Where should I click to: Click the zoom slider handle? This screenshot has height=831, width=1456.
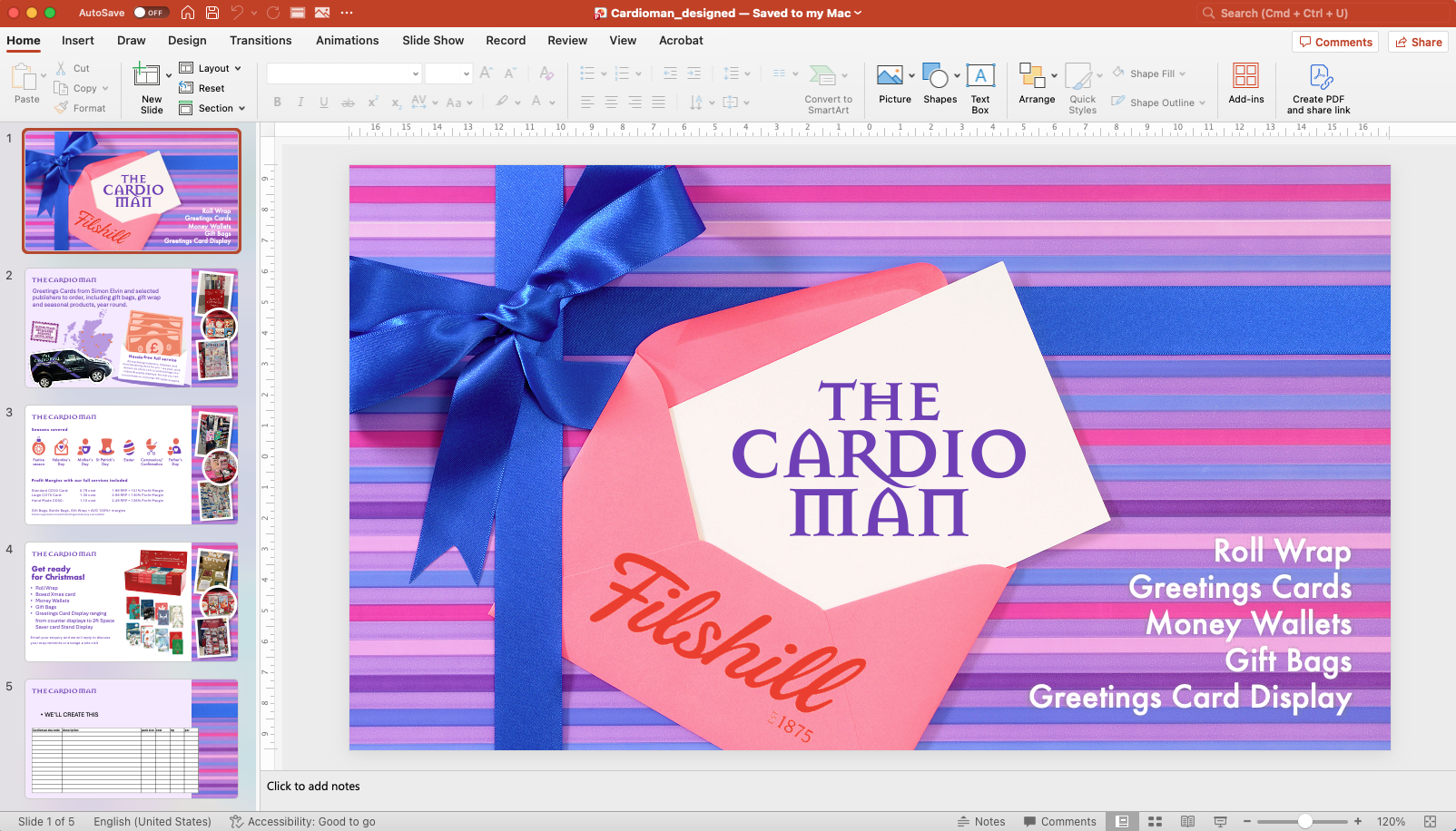[x=1305, y=821]
